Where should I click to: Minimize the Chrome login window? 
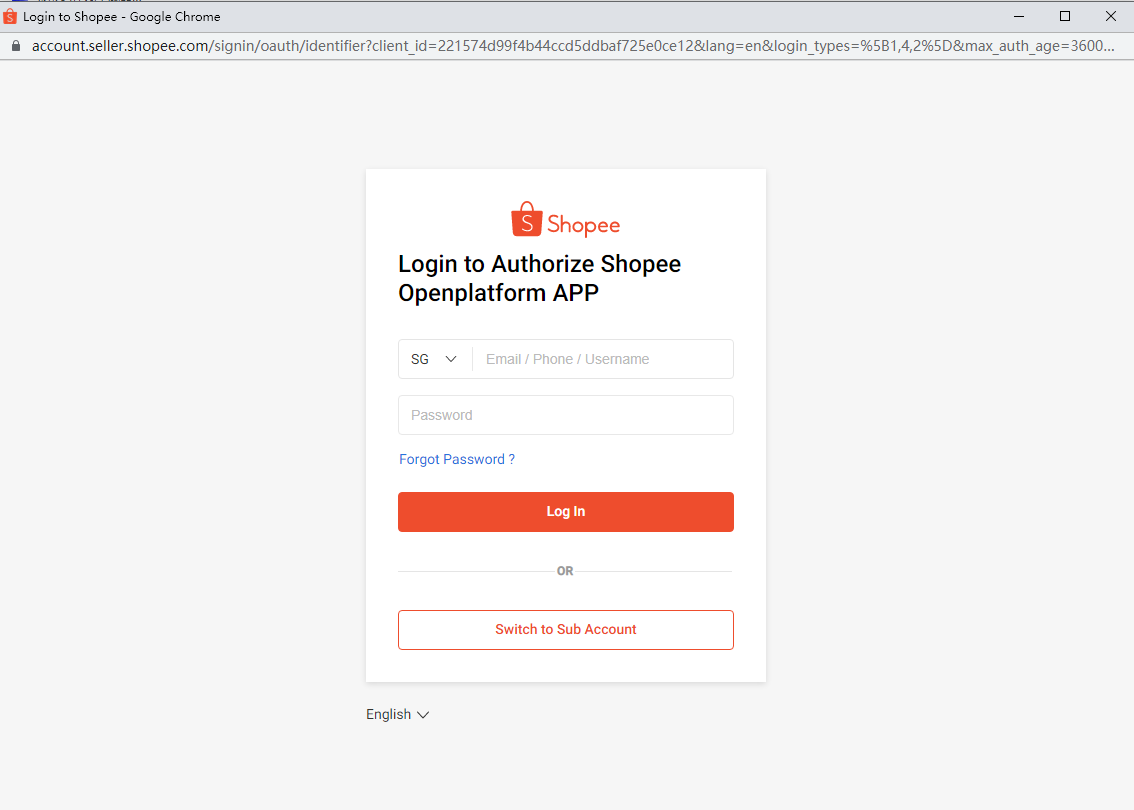point(1018,17)
